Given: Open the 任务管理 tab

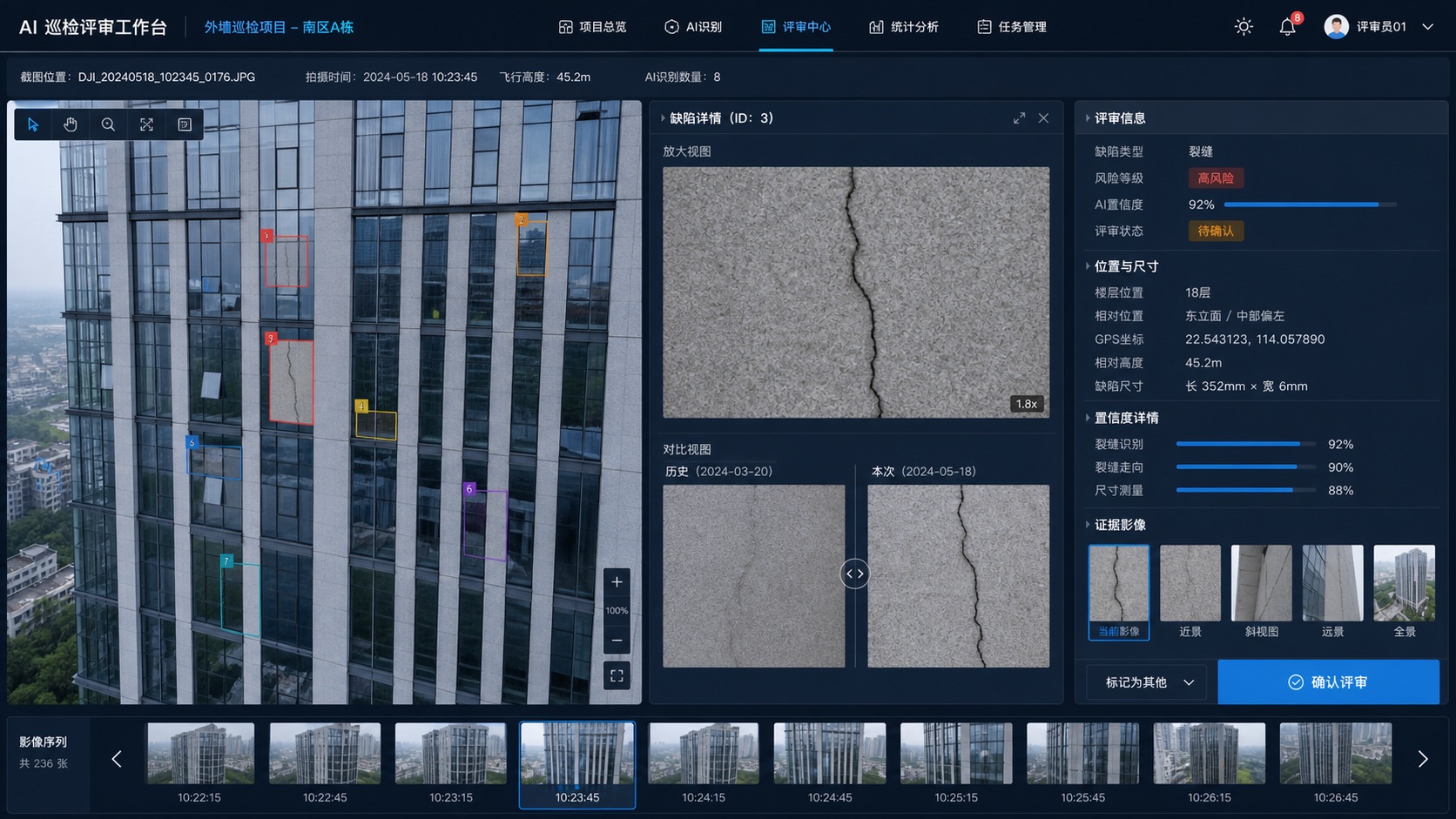Looking at the screenshot, I should [x=1012, y=27].
